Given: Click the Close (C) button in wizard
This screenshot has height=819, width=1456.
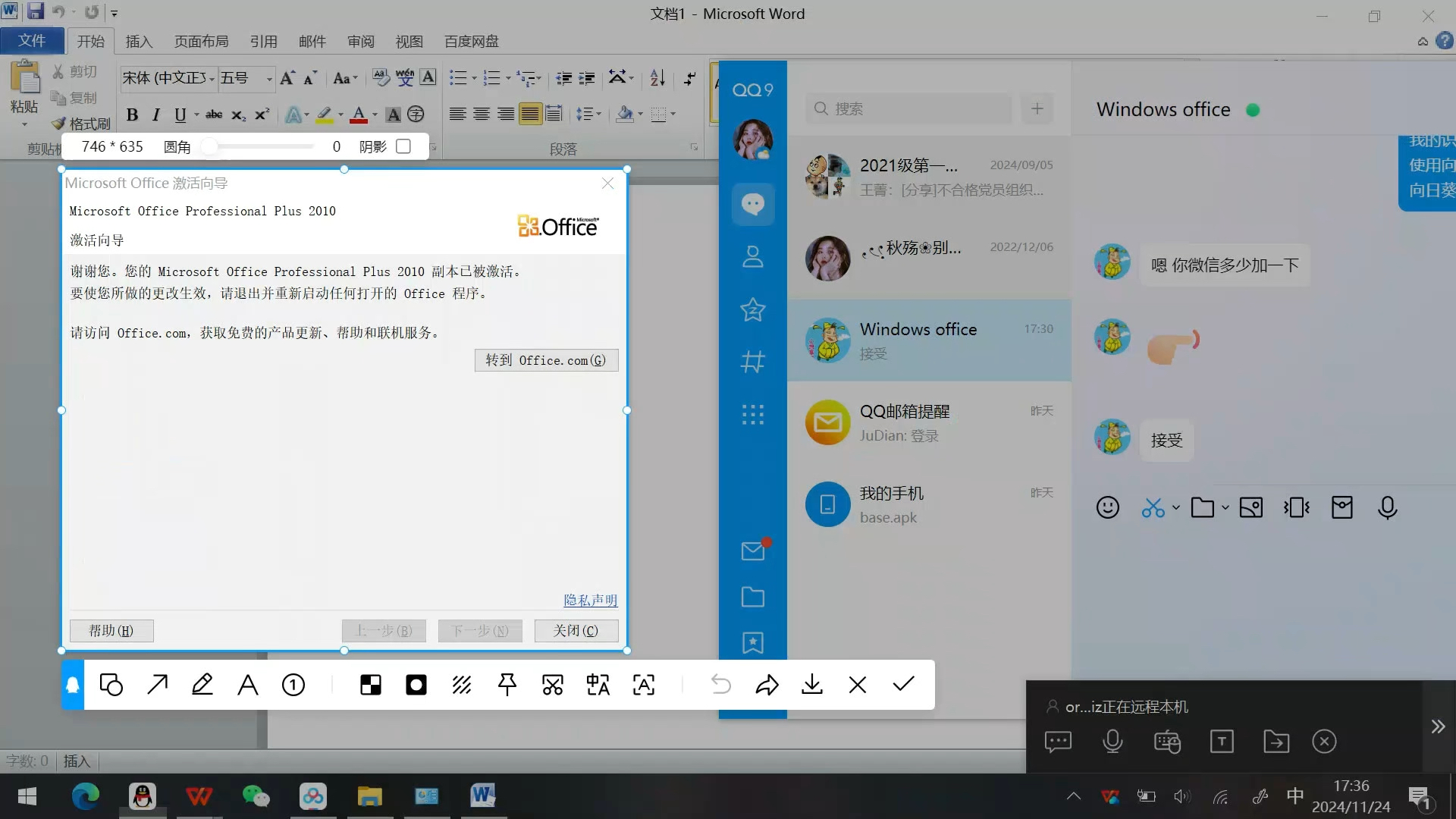Looking at the screenshot, I should (x=576, y=631).
